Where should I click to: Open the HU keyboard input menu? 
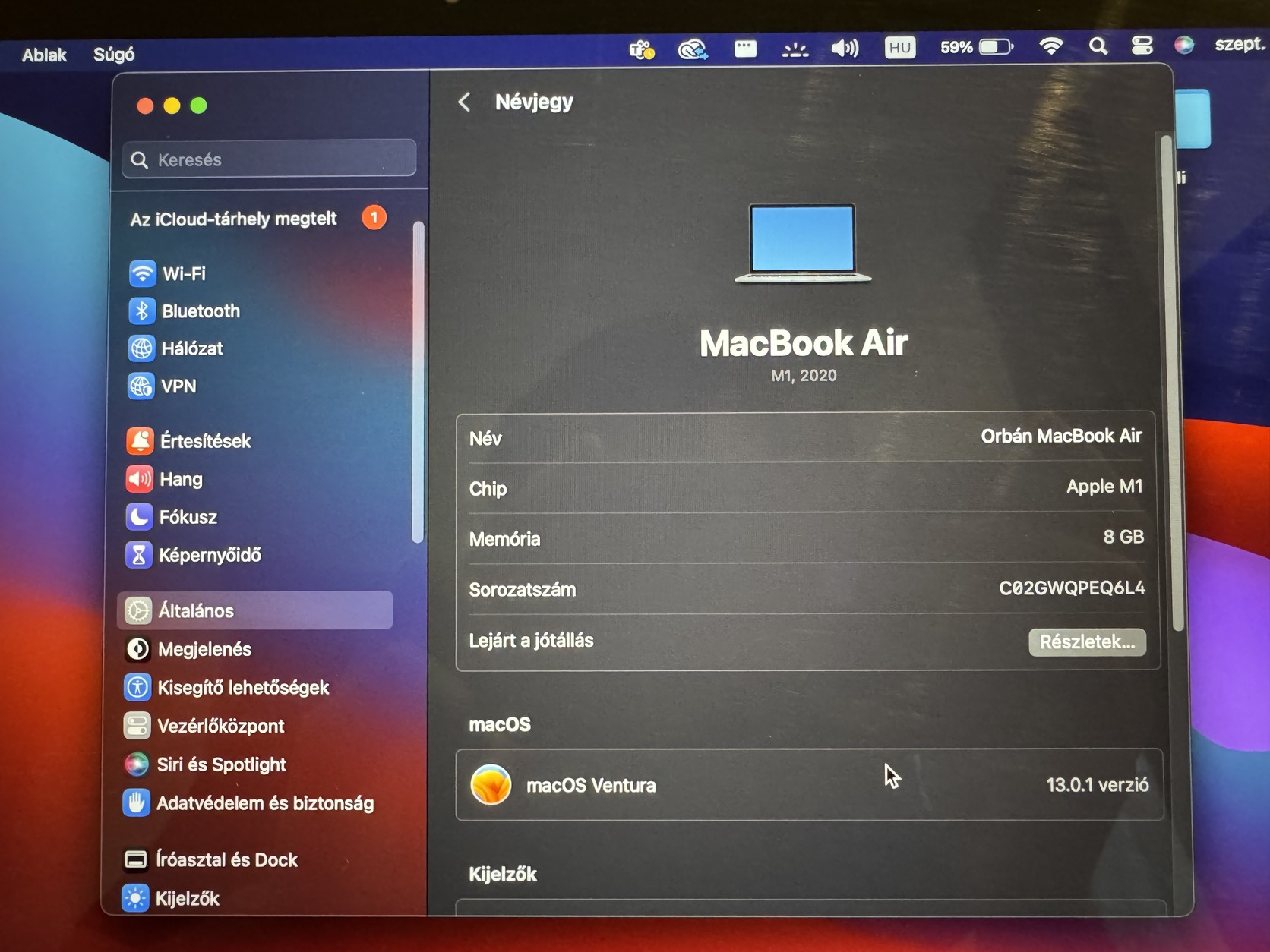(900, 48)
